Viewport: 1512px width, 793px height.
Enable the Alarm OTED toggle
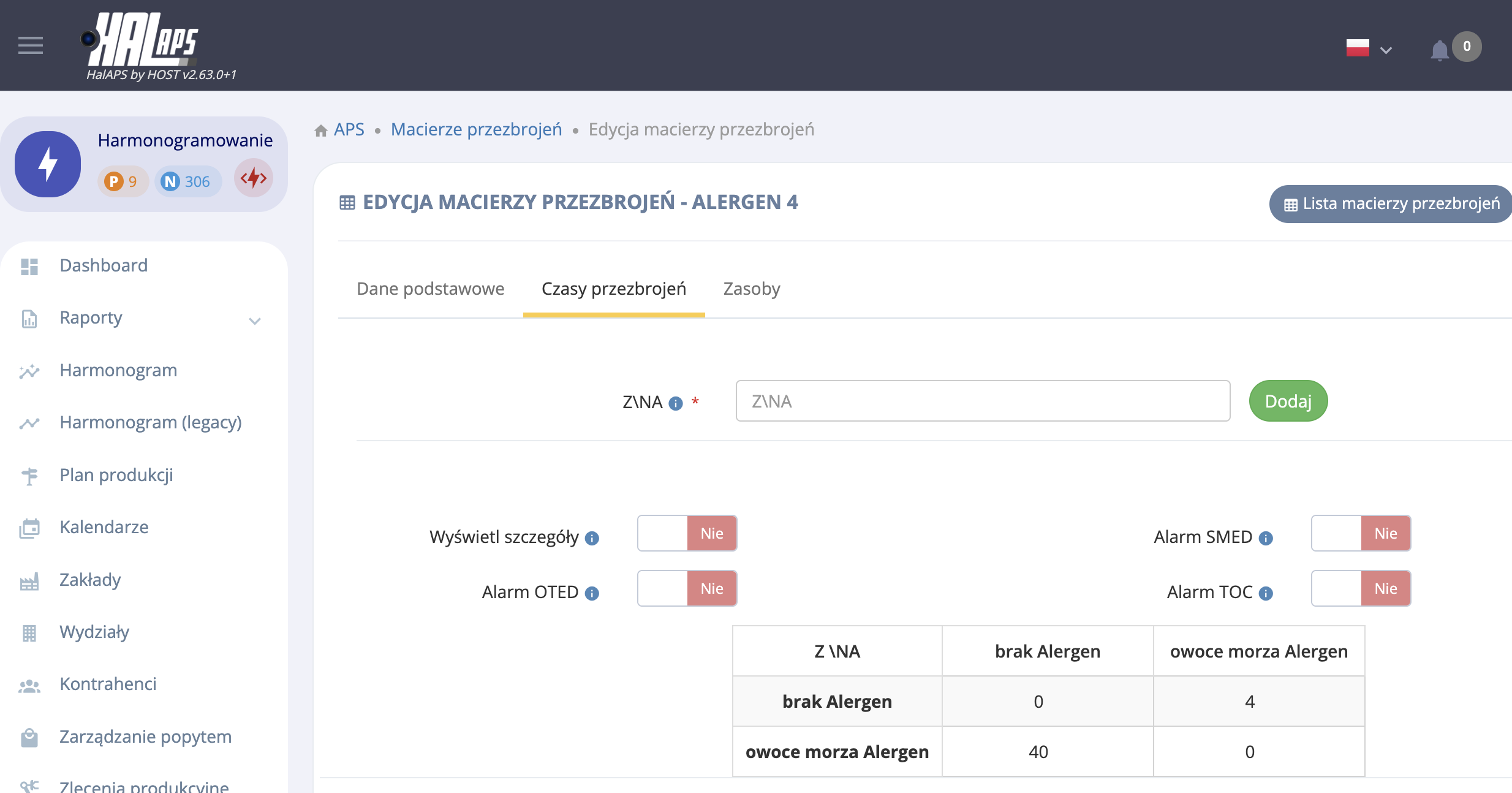coord(687,588)
